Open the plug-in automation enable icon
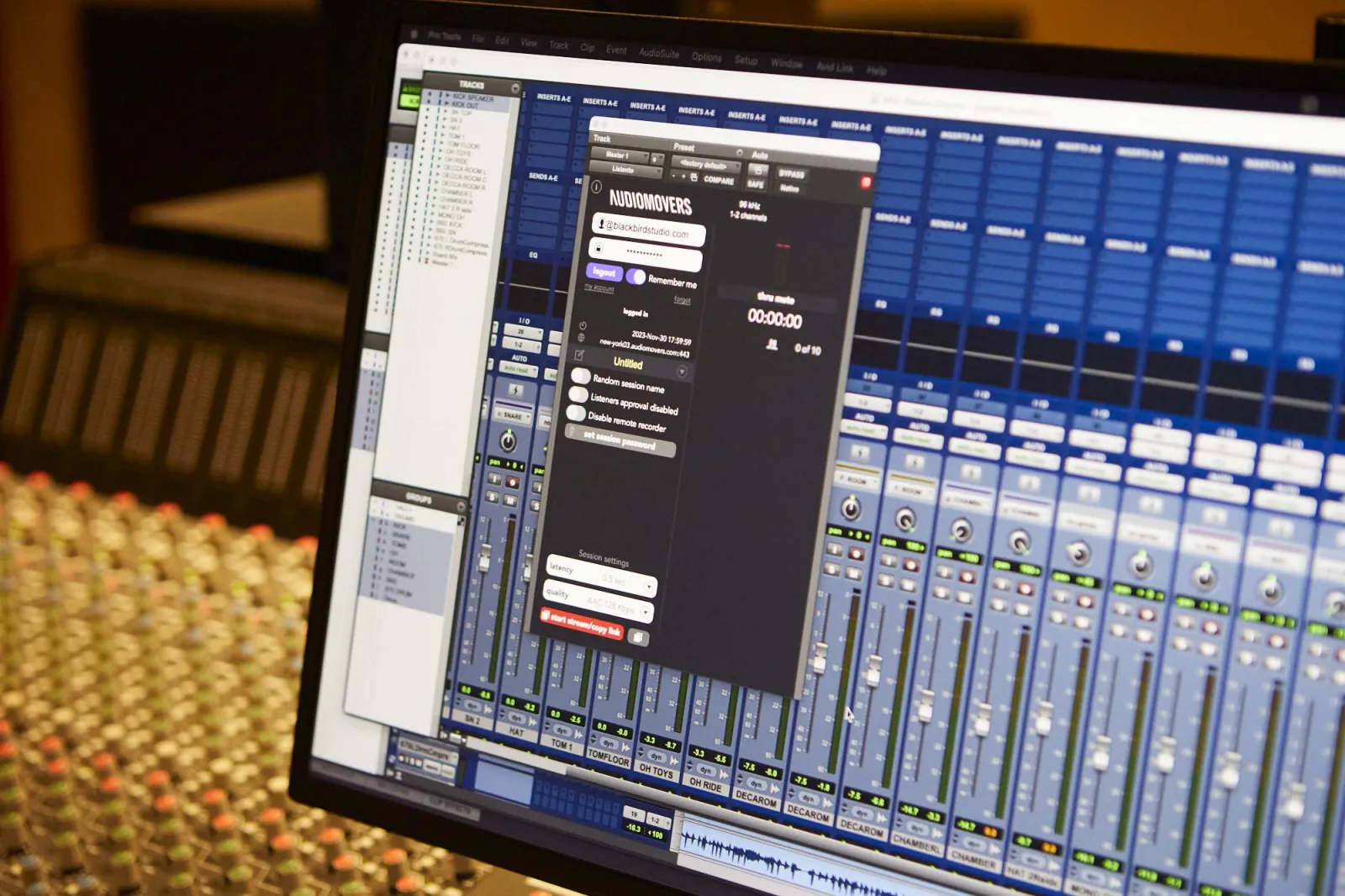The width and height of the screenshot is (1345, 896). 758,171
